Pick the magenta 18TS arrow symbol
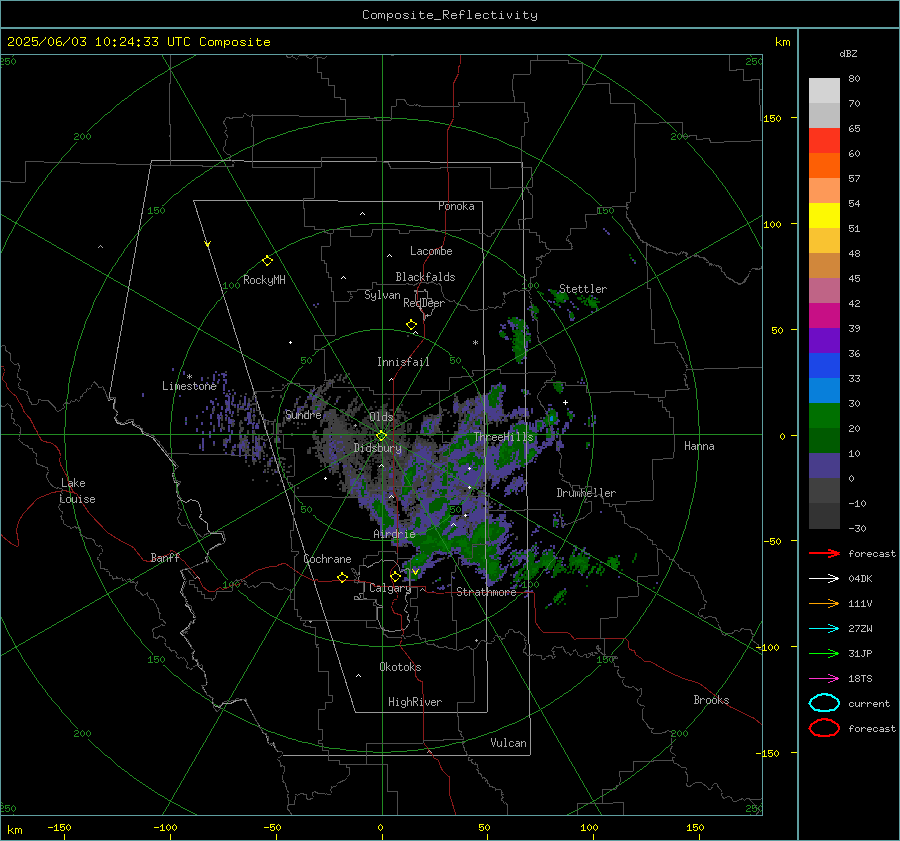900x841 pixels. pos(824,679)
